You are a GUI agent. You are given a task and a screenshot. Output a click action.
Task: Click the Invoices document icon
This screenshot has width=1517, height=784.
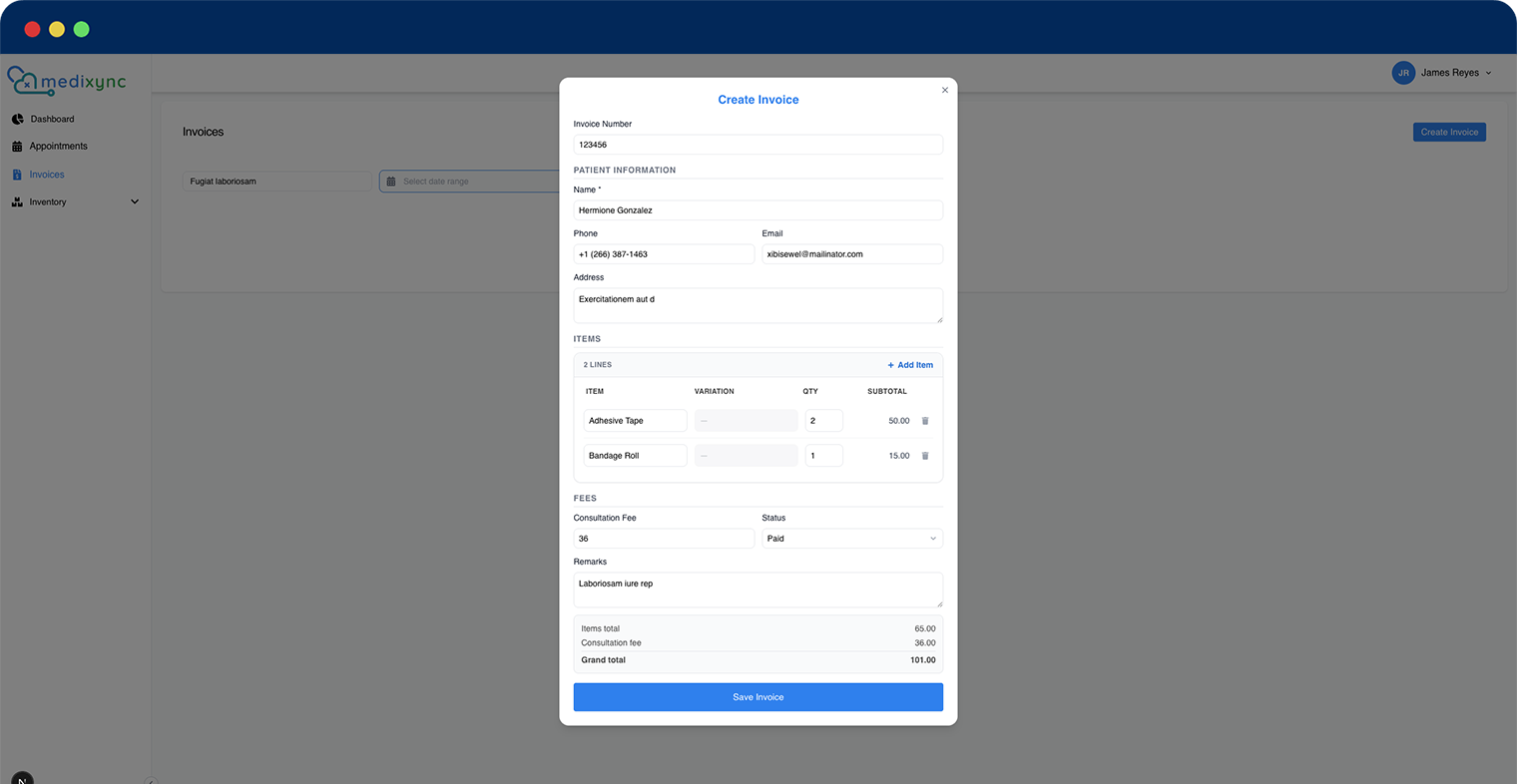point(17,175)
